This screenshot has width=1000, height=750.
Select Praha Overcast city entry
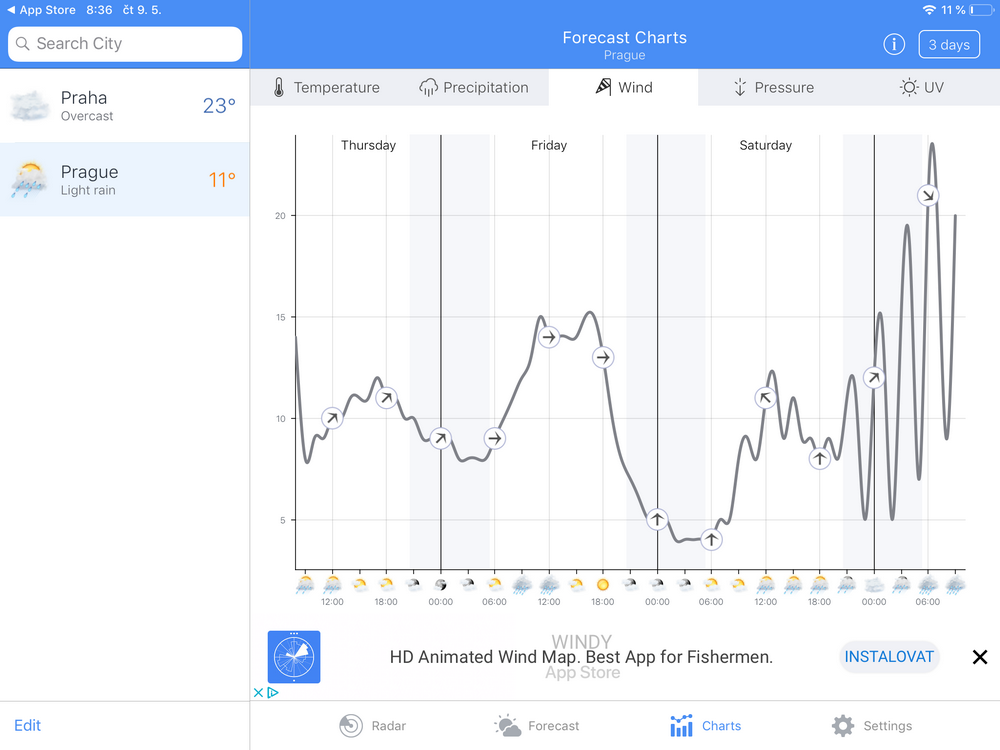click(x=124, y=106)
